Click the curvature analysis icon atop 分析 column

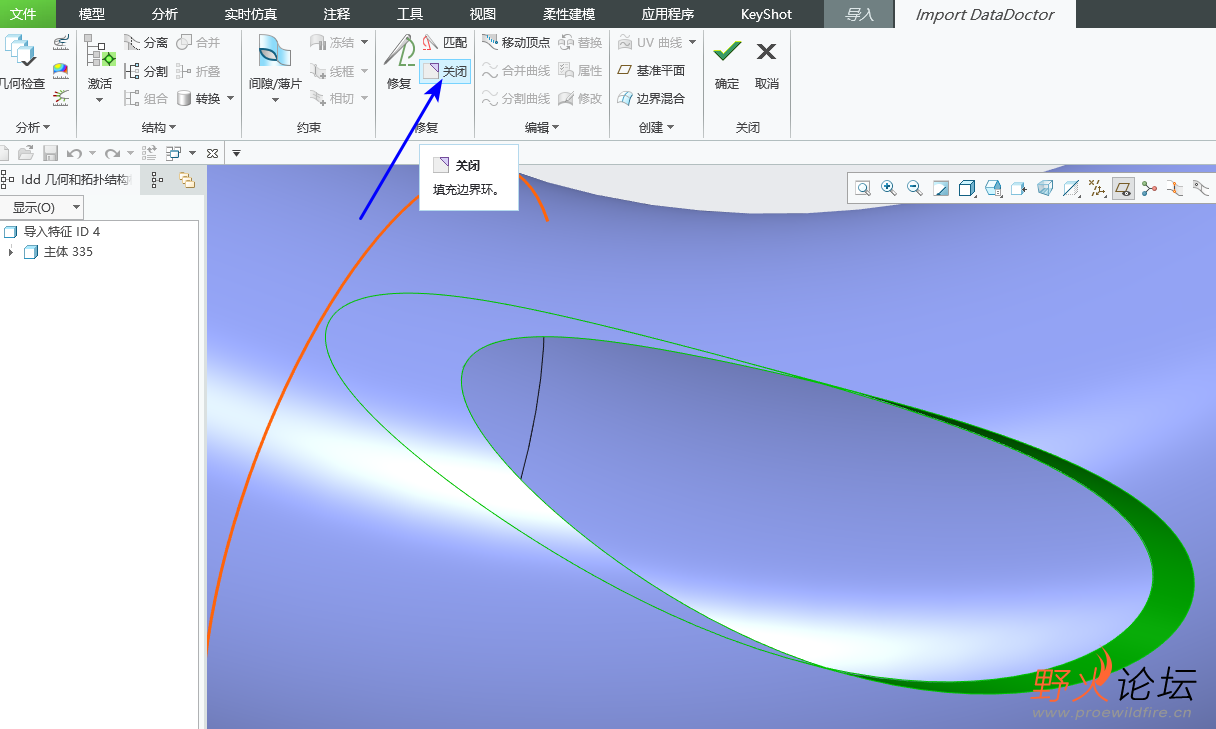62,43
